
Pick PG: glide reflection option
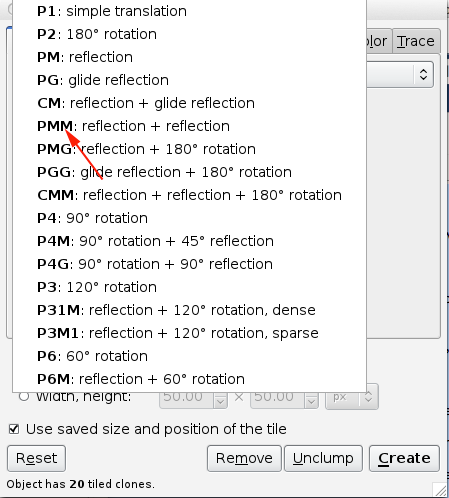[189, 80]
